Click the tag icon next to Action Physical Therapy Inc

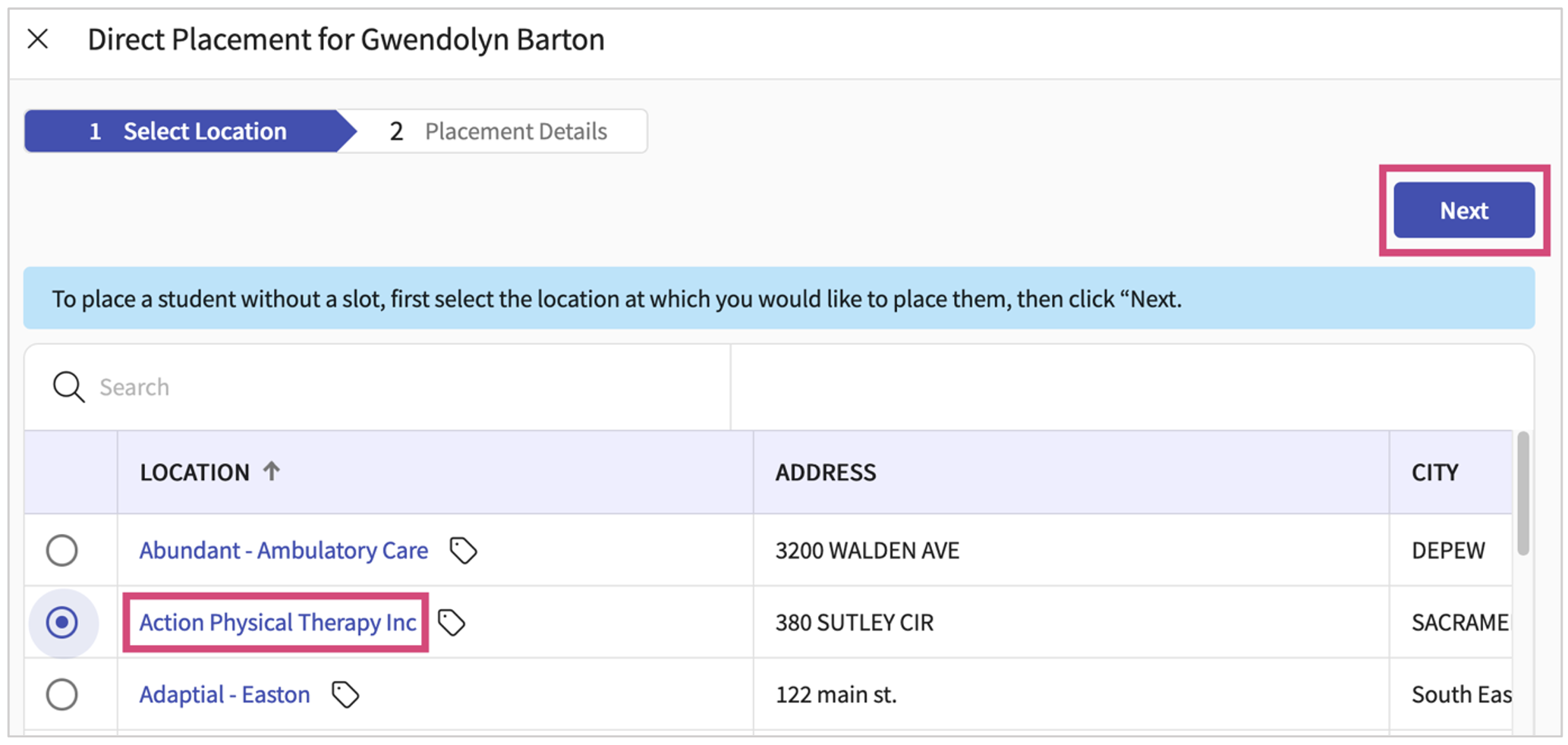coord(452,623)
